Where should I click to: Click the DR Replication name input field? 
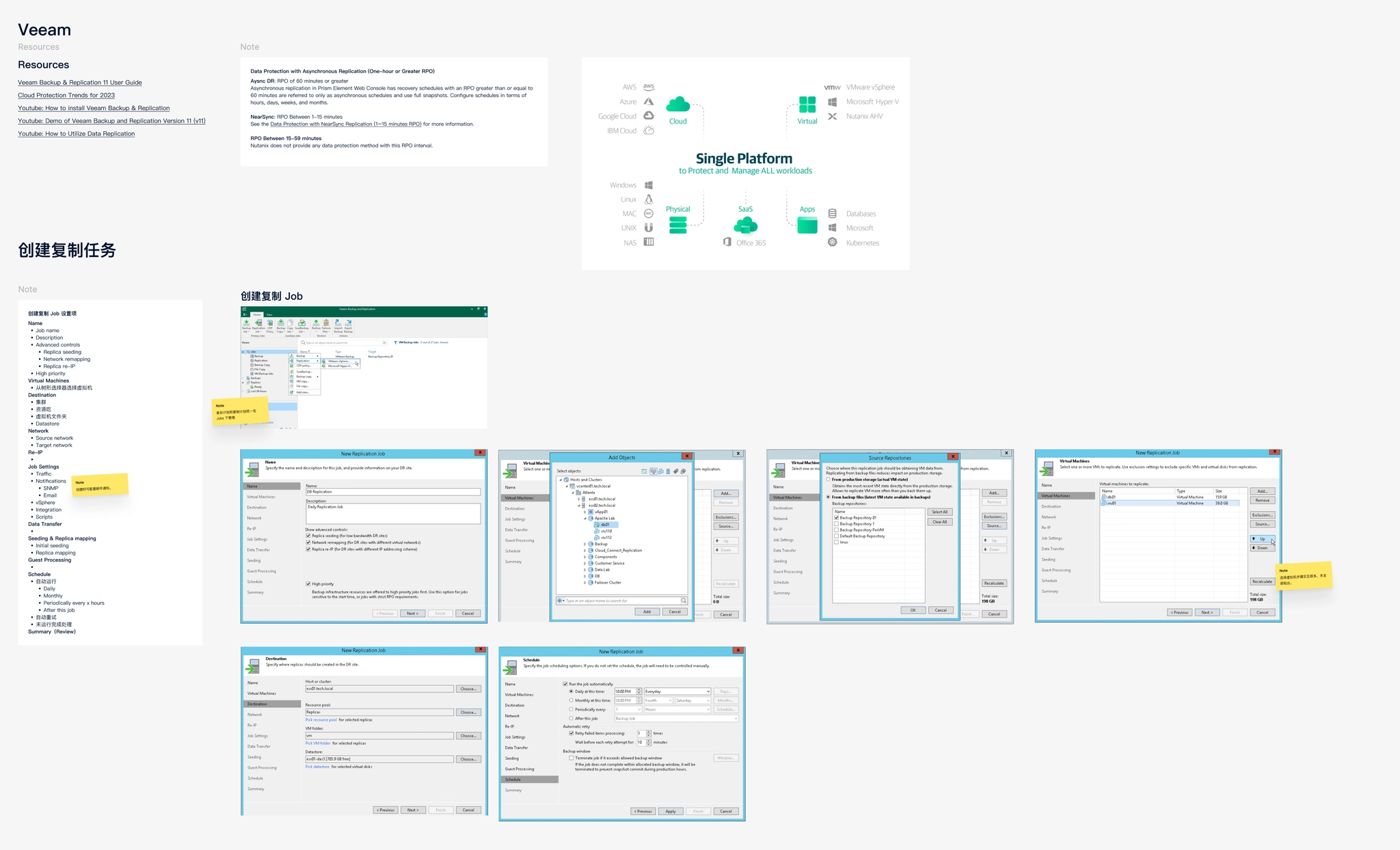392,492
